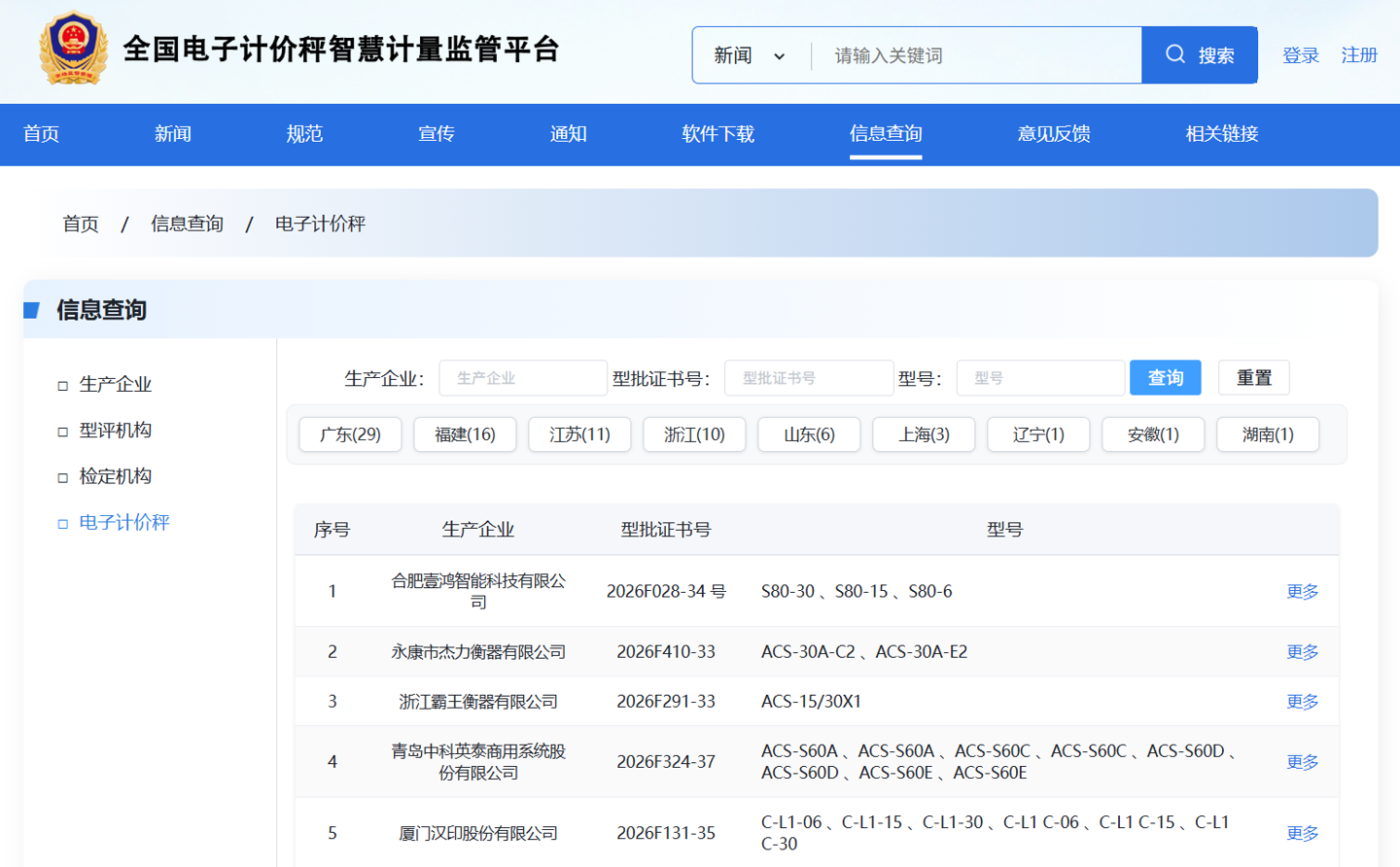Select 型评机构 in the sidebar
1400x867 pixels.
click(115, 430)
